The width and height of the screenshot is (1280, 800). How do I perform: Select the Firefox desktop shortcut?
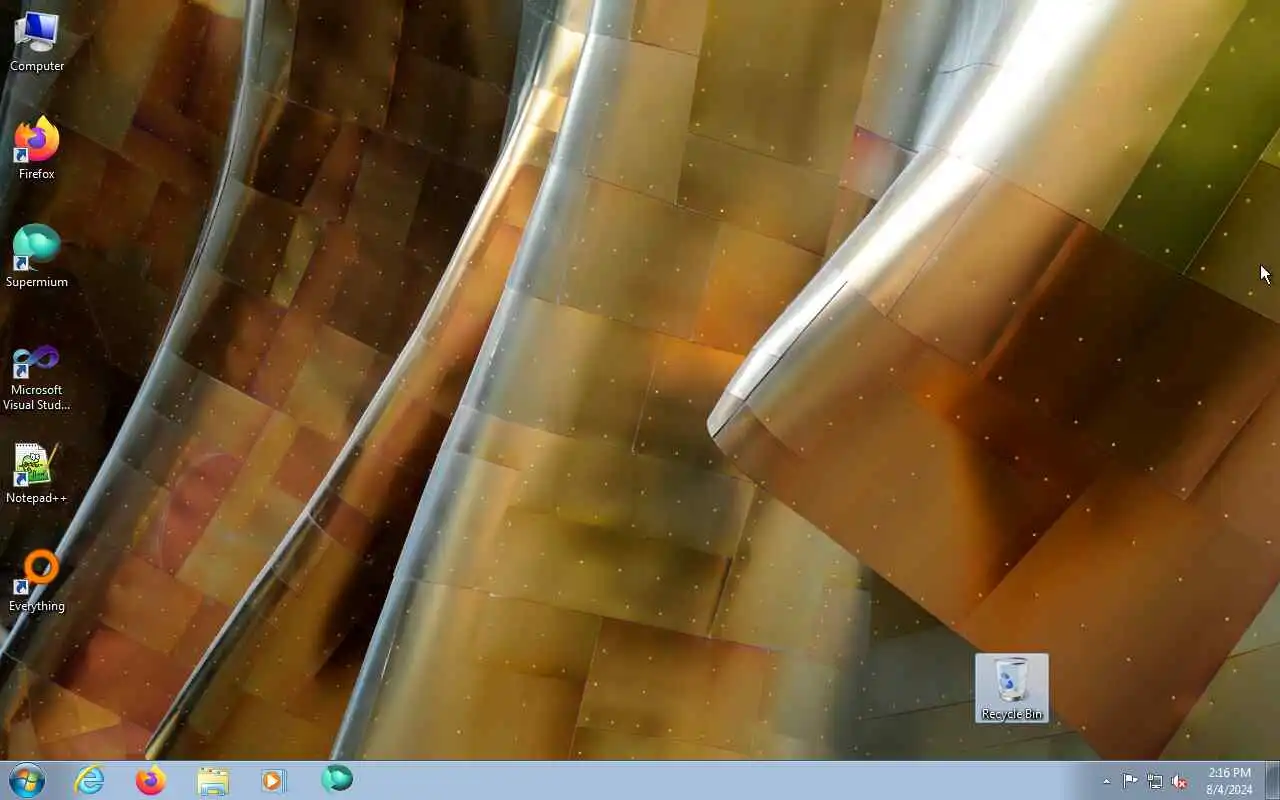pos(37,149)
